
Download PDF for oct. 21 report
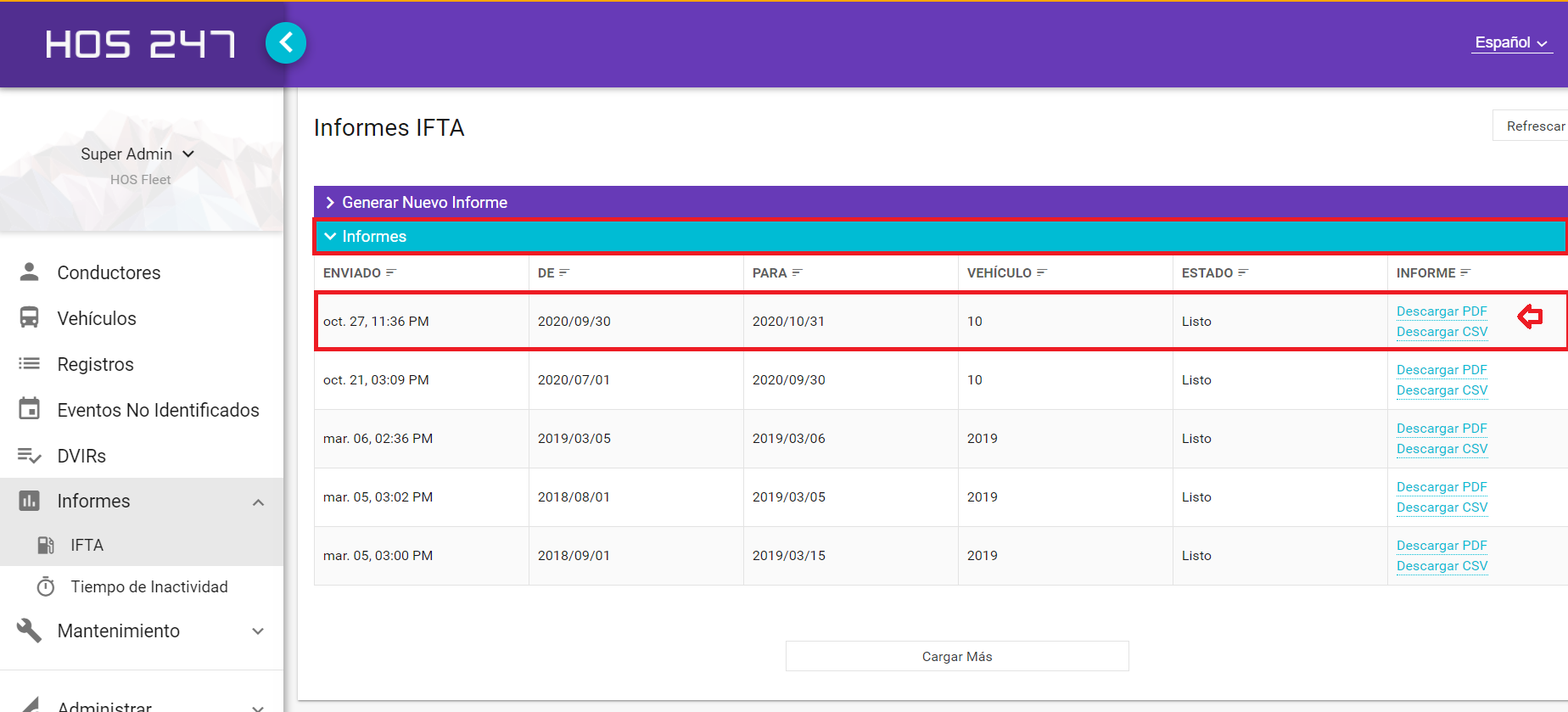pyautogui.click(x=1442, y=370)
